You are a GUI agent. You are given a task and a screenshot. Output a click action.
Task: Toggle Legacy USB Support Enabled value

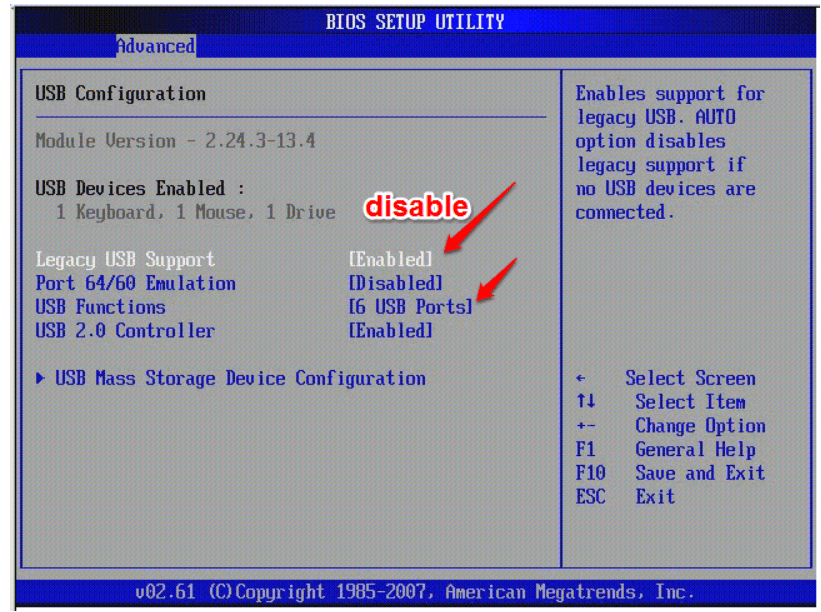(391, 259)
